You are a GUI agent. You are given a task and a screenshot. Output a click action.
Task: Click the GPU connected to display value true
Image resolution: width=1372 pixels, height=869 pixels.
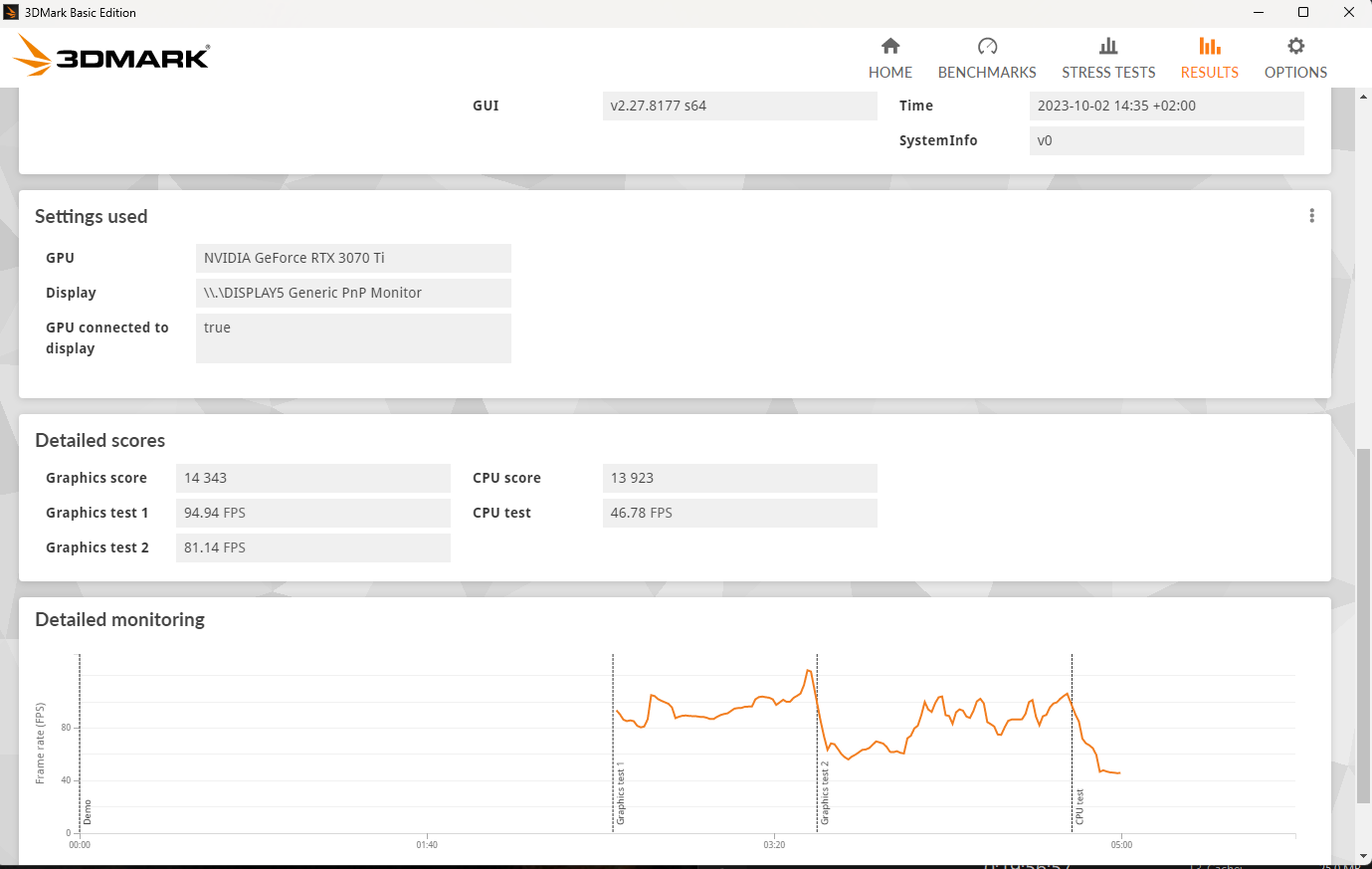coord(353,338)
